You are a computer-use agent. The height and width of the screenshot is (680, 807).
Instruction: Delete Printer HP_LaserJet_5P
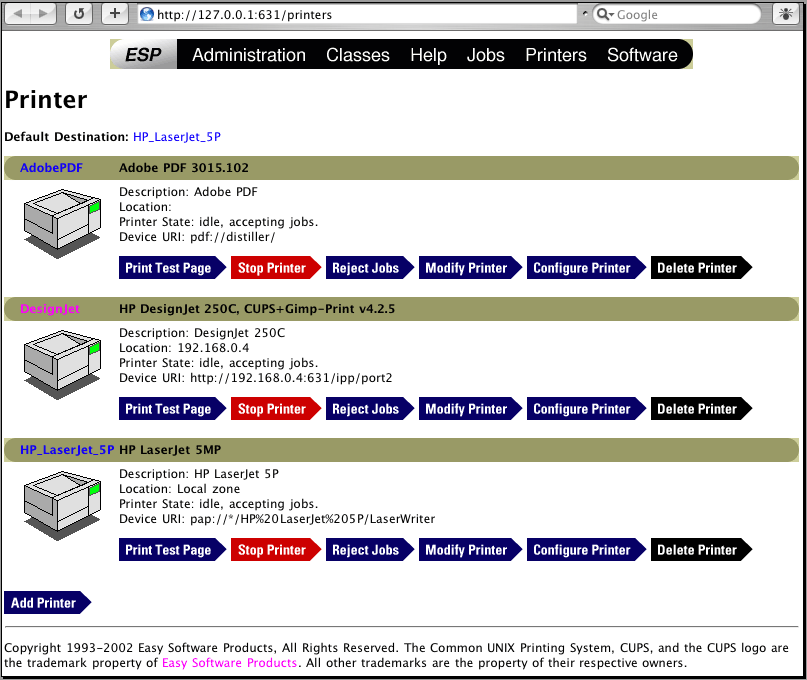(701, 550)
